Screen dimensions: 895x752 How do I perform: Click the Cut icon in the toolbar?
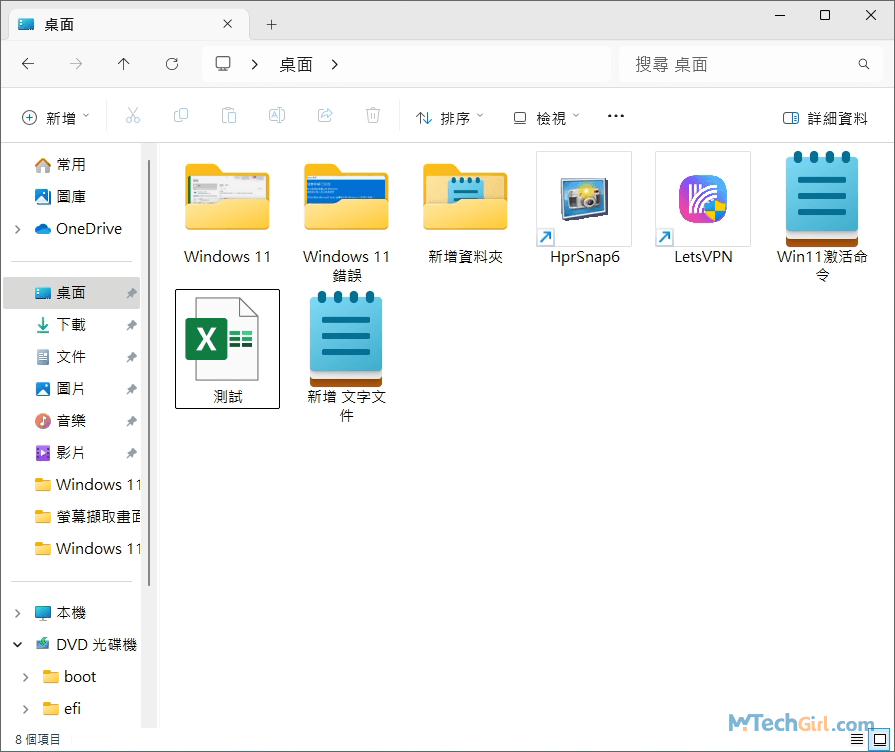133,115
